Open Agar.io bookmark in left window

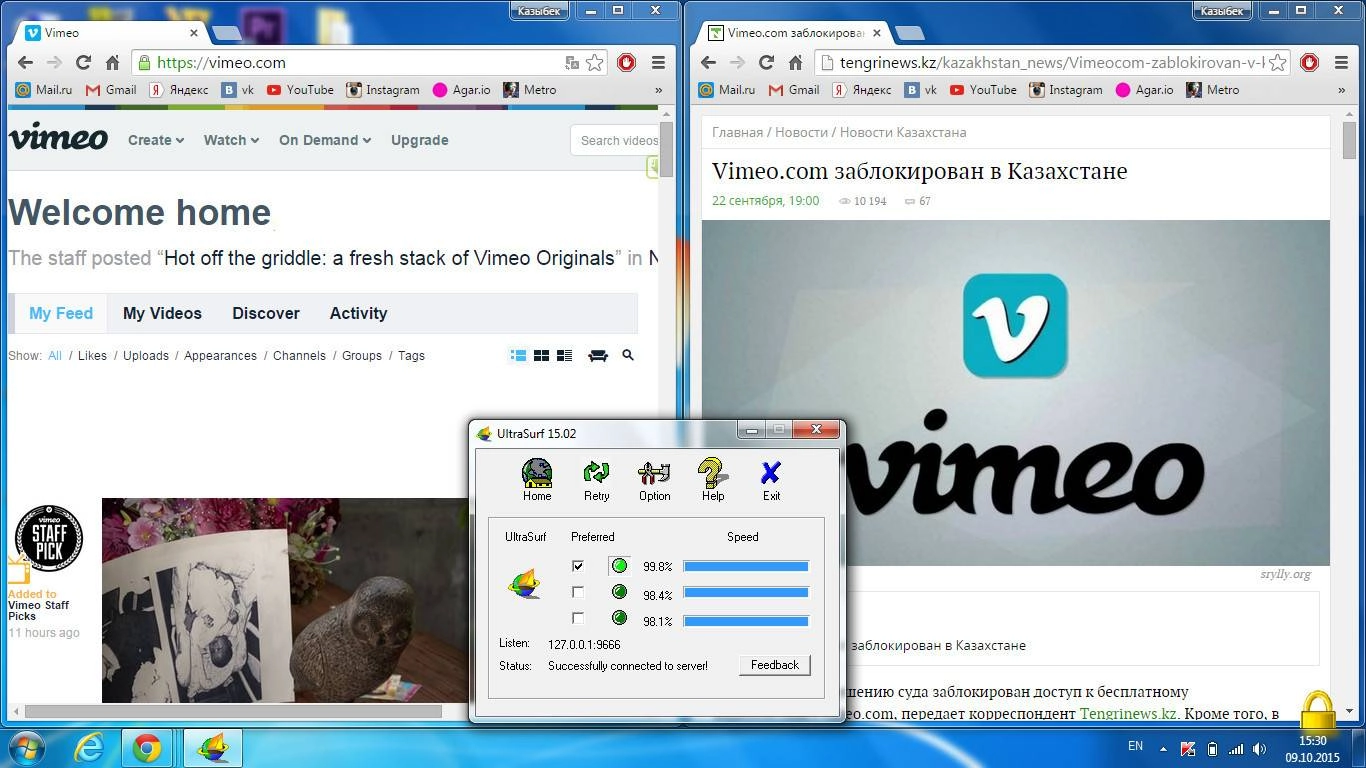click(x=461, y=90)
